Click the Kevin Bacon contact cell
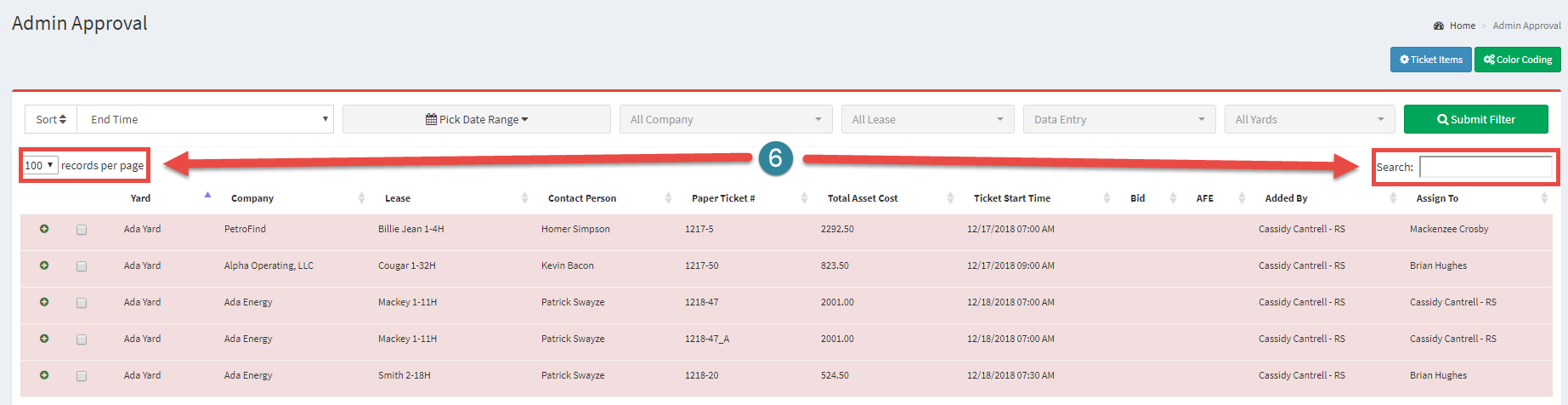This screenshot has width=1568, height=405. (x=568, y=265)
